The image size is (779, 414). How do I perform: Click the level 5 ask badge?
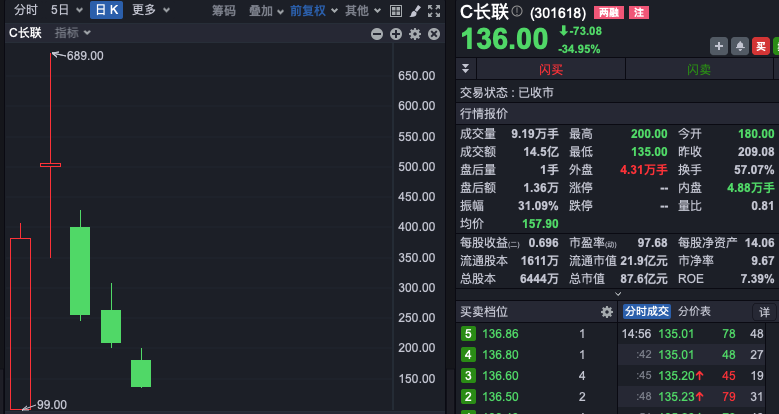467,333
